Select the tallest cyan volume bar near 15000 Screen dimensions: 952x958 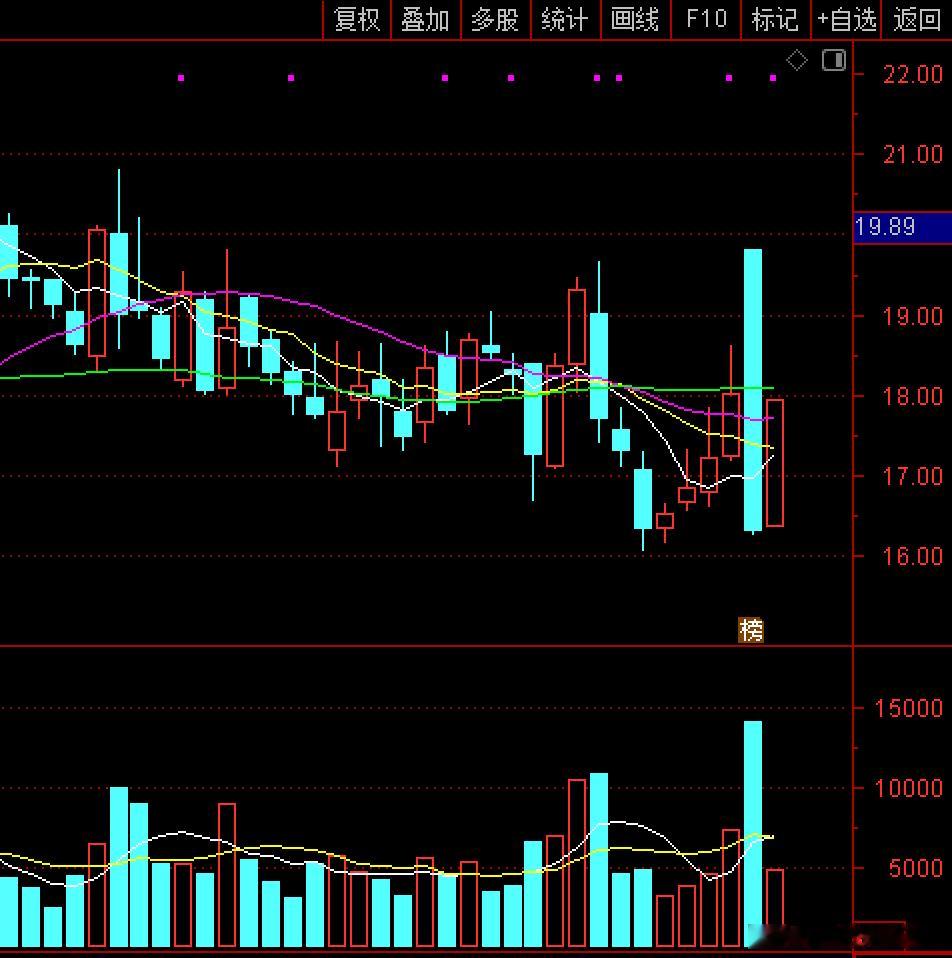click(x=753, y=833)
